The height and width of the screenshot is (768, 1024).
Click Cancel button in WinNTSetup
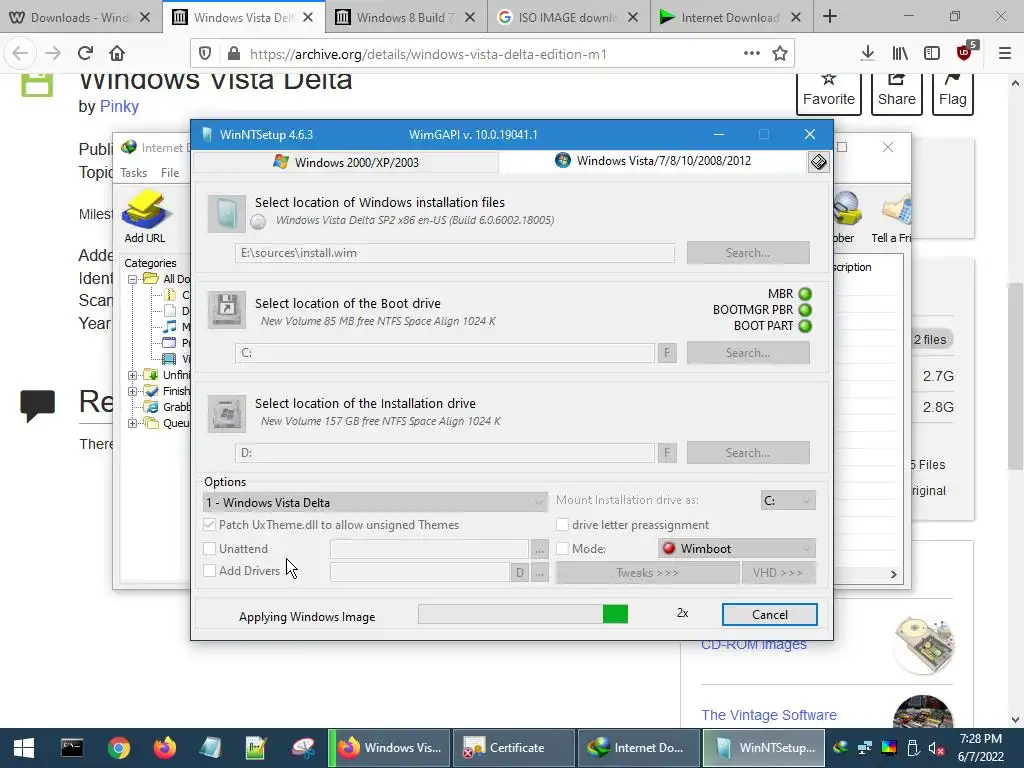[x=769, y=615]
